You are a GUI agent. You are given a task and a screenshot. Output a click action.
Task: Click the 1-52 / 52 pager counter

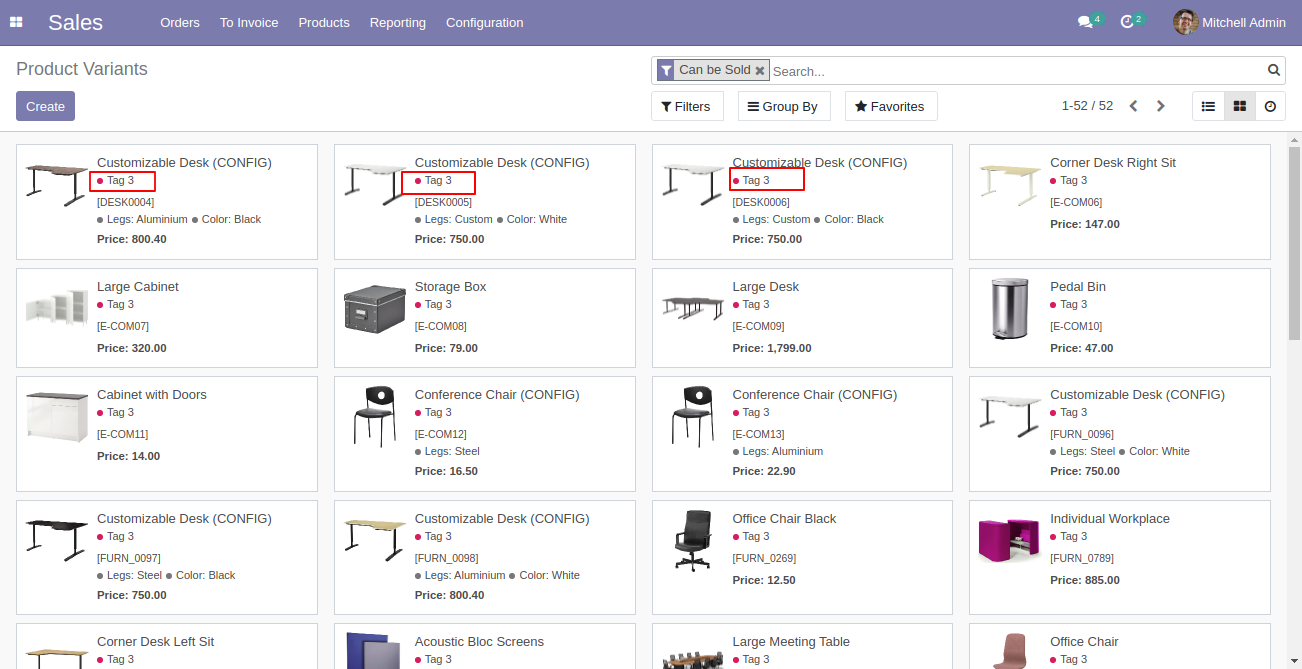(x=1087, y=106)
